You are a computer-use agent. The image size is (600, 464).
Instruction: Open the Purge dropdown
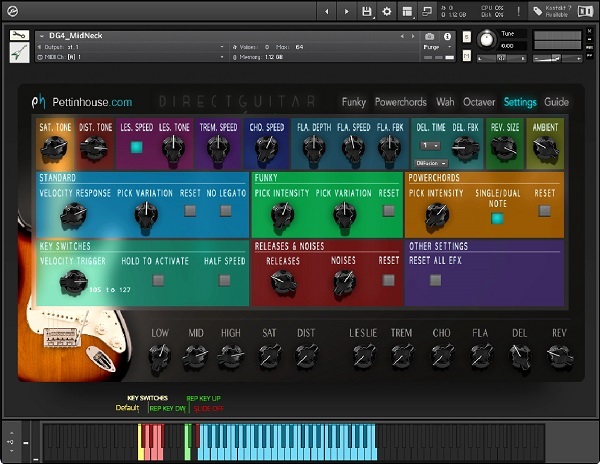pos(437,47)
